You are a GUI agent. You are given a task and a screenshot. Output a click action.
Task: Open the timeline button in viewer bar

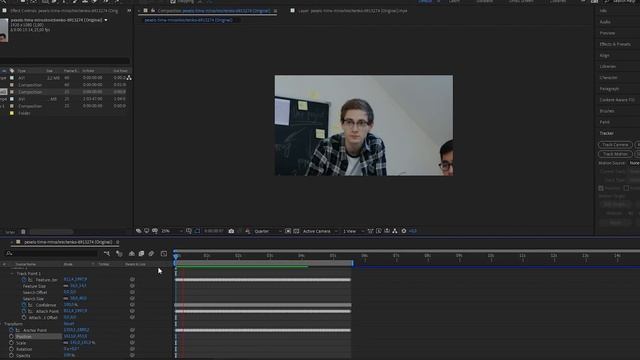[387, 231]
